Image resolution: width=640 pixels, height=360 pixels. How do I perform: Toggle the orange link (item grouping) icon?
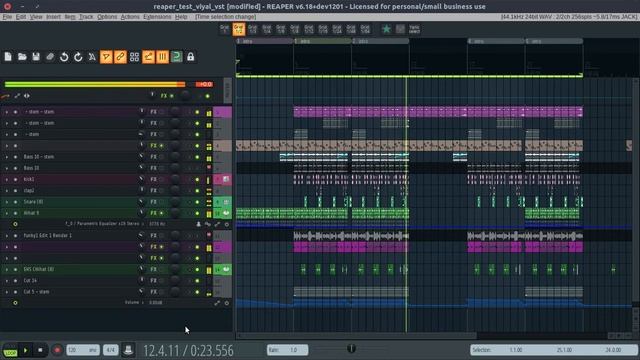tap(120, 57)
